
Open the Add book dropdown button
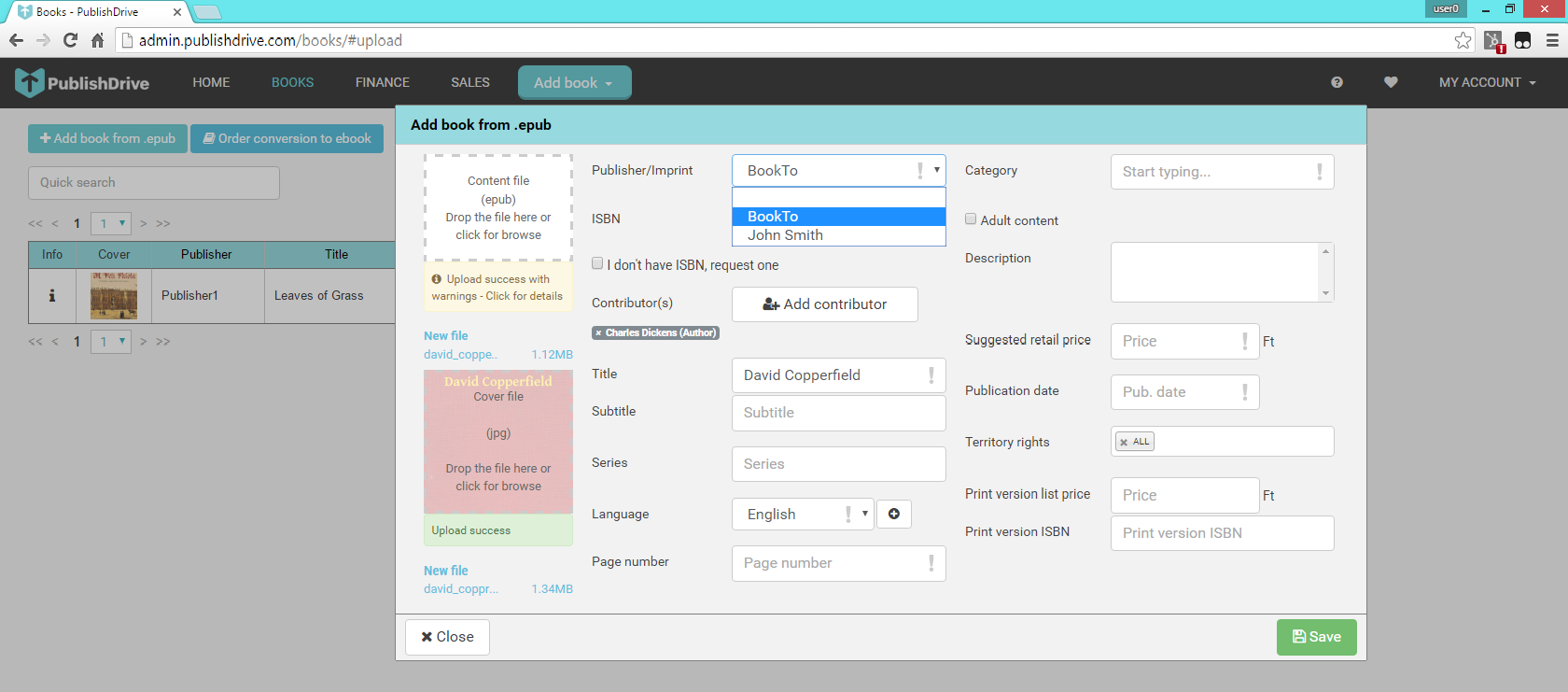pyautogui.click(x=574, y=82)
